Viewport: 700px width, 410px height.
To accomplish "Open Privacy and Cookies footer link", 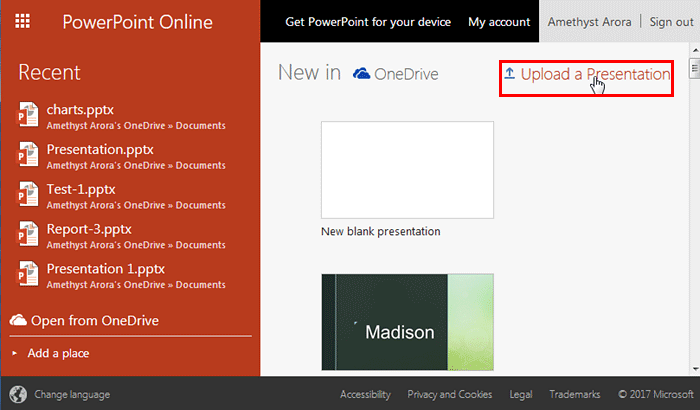I will point(450,394).
